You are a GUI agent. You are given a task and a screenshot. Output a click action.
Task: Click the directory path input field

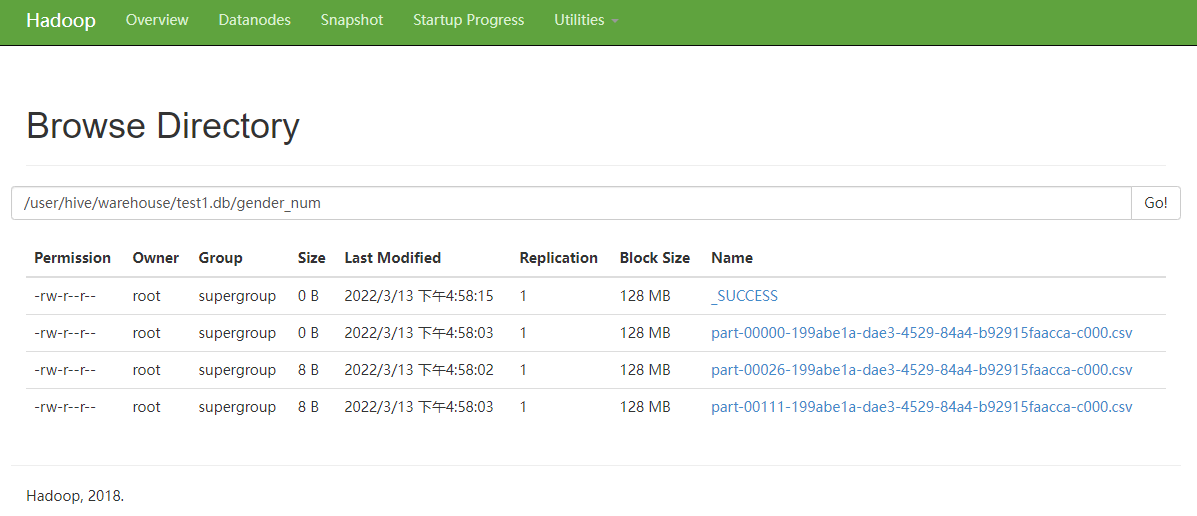point(570,203)
